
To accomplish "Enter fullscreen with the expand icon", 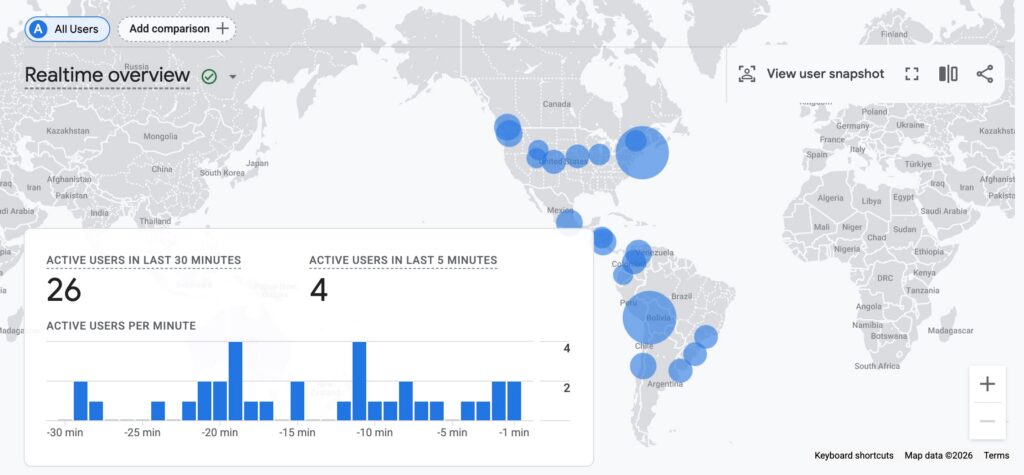I will coord(912,74).
